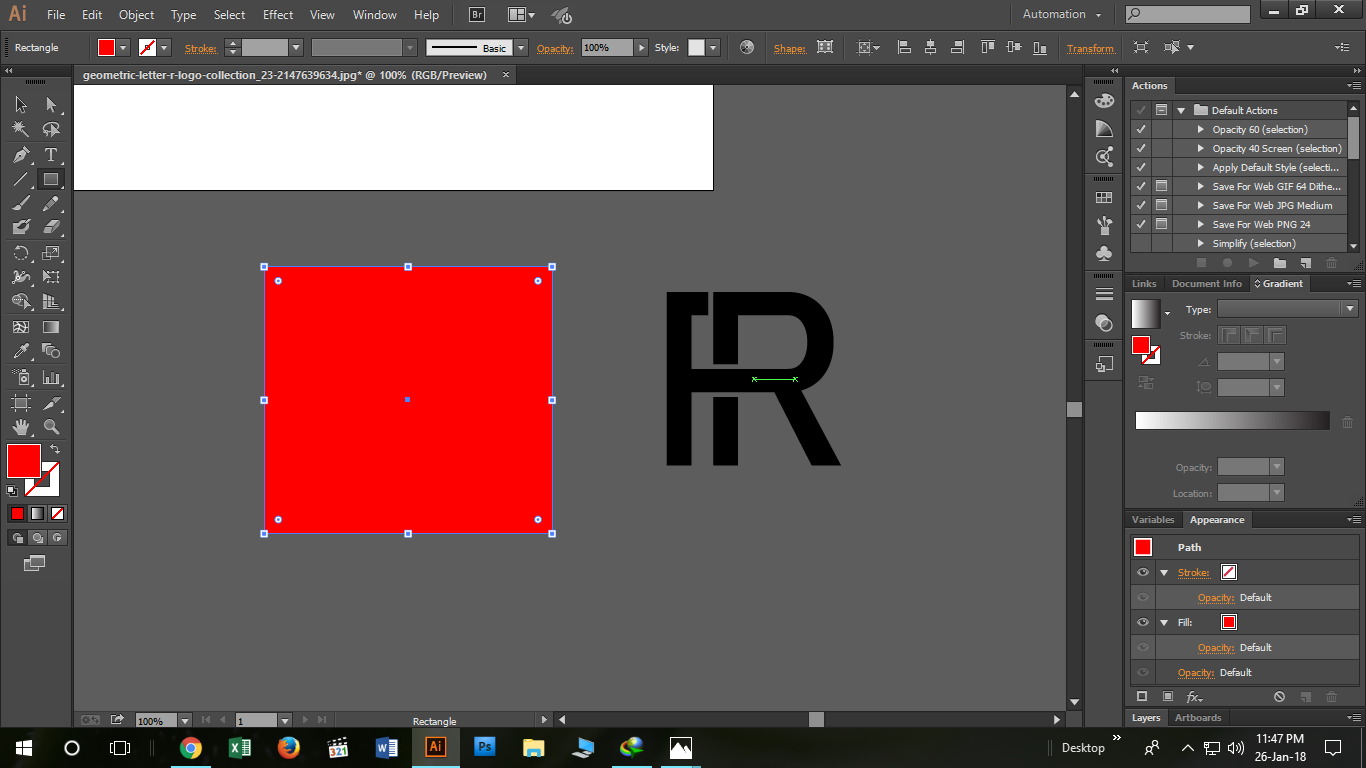Pick the Eyedropper tool
The image size is (1366, 768).
(20, 351)
